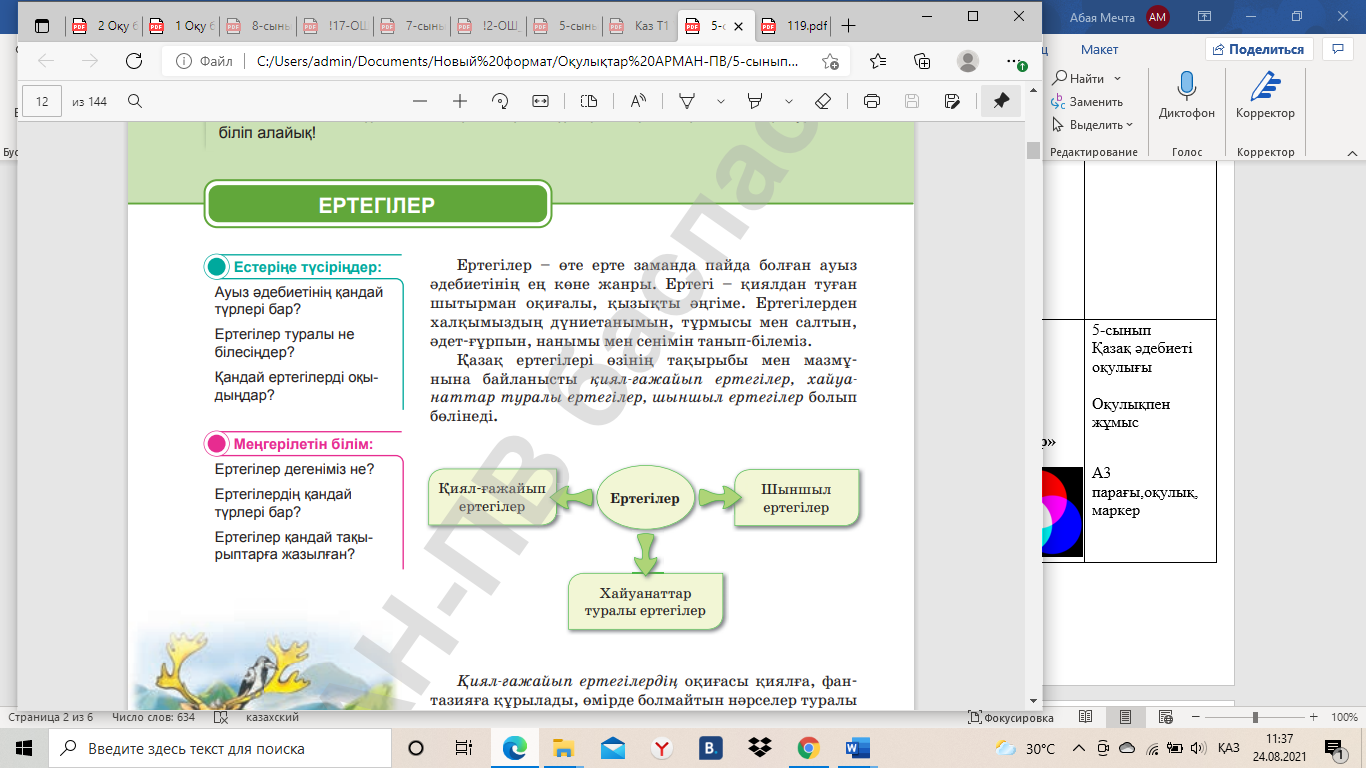Viewport: 1366px width, 768px height.
Task: Expand the Highlight options dropdown arrow
Action: tap(789, 101)
